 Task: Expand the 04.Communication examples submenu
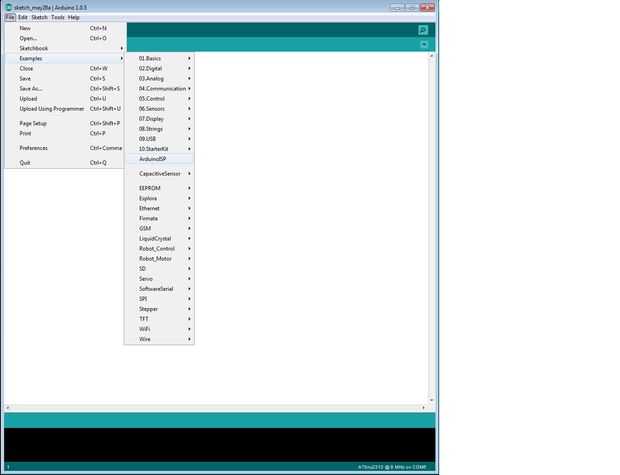tap(159, 89)
